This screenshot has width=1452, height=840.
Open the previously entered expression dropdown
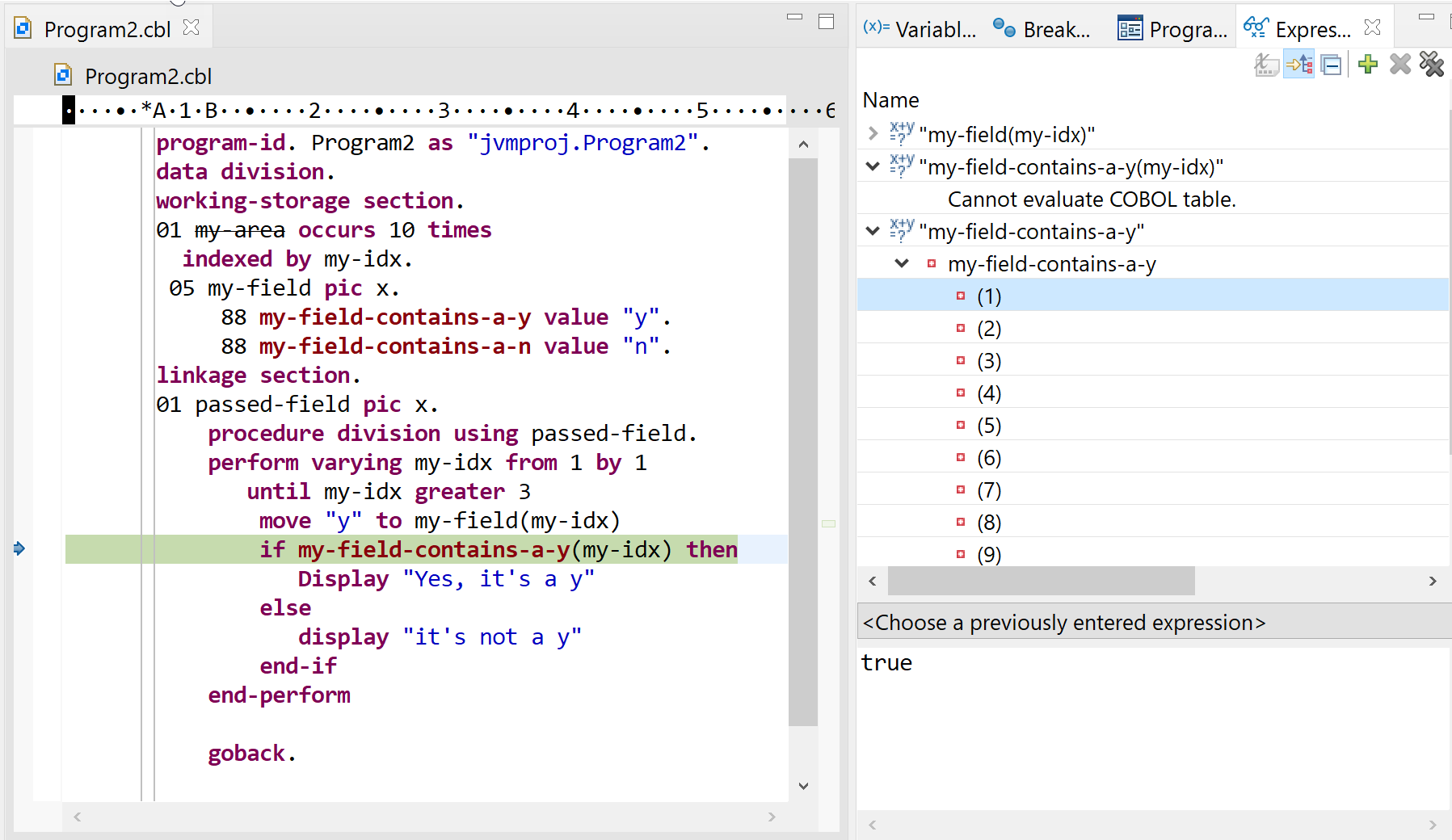[x=1063, y=622]
